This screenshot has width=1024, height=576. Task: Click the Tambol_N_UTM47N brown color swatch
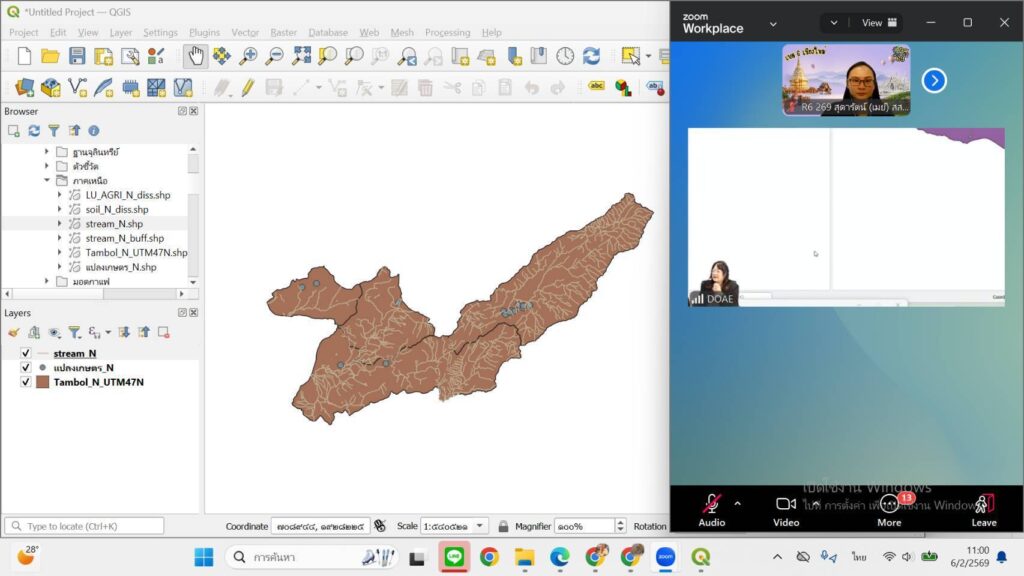[43, 382]
